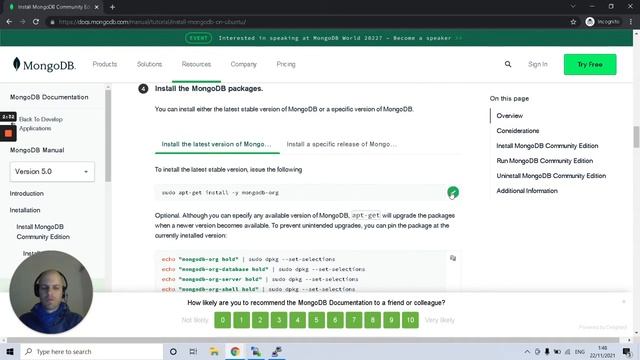Image resolution: width=640 pixels, height=360 pixels.
Task: Jump to Uninstall MongoDB Community Edition section
Action: pos(551,176)
